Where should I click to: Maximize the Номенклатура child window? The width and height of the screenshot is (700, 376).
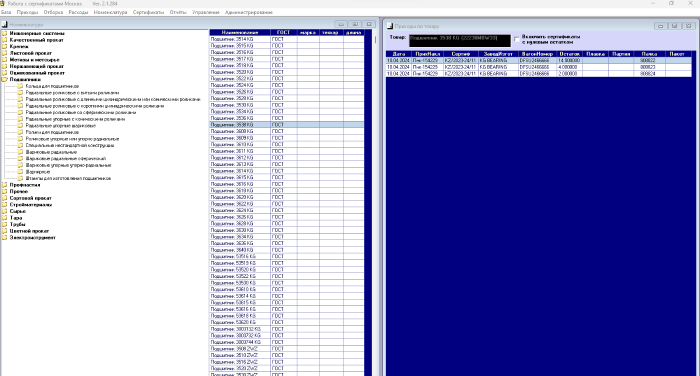pyautogui.click(x=355, y=25)
